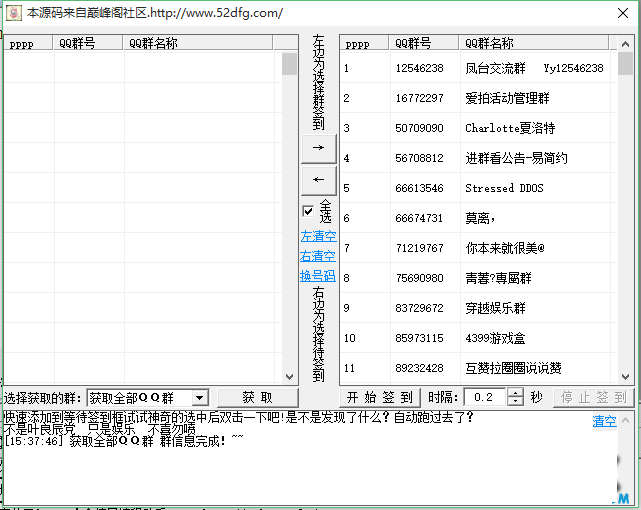
Task: Click left list QQ群名称 column header
Action: (198, 43)
